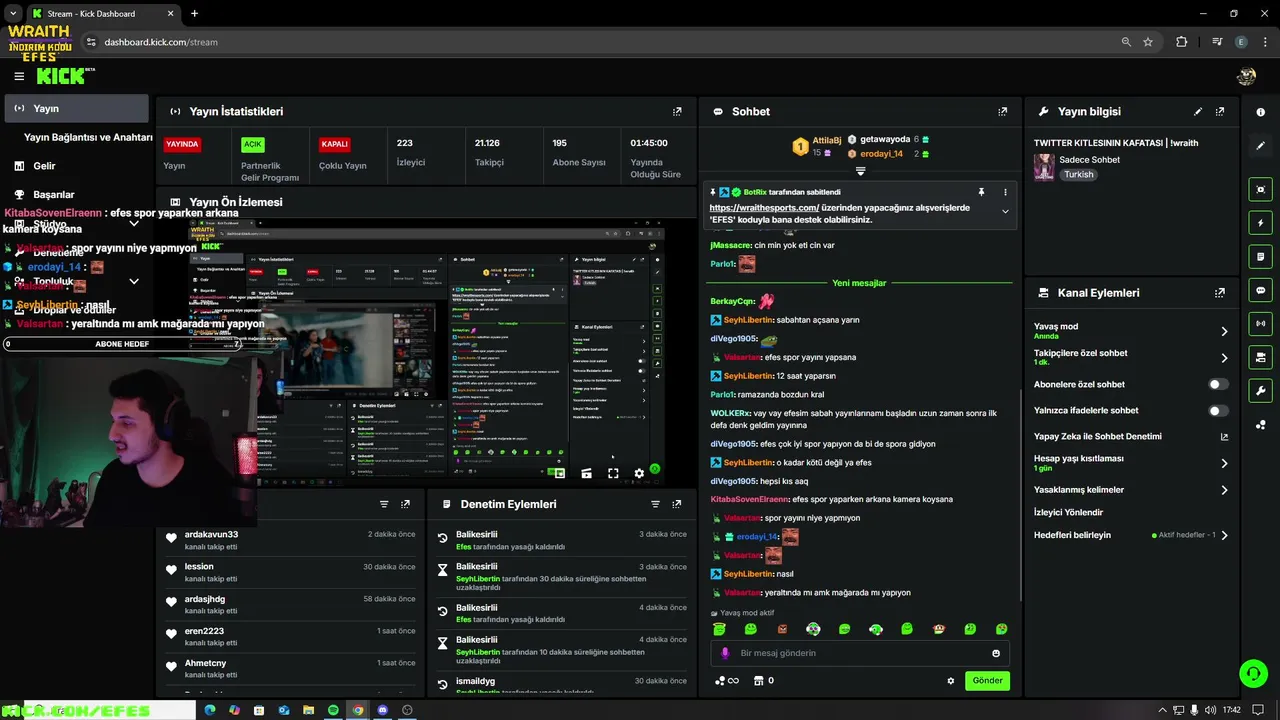The image size is (1280, 720).
Task: Toggle Yalnızca ifadelerle sohbet switch
Action: click(1218, 410)
